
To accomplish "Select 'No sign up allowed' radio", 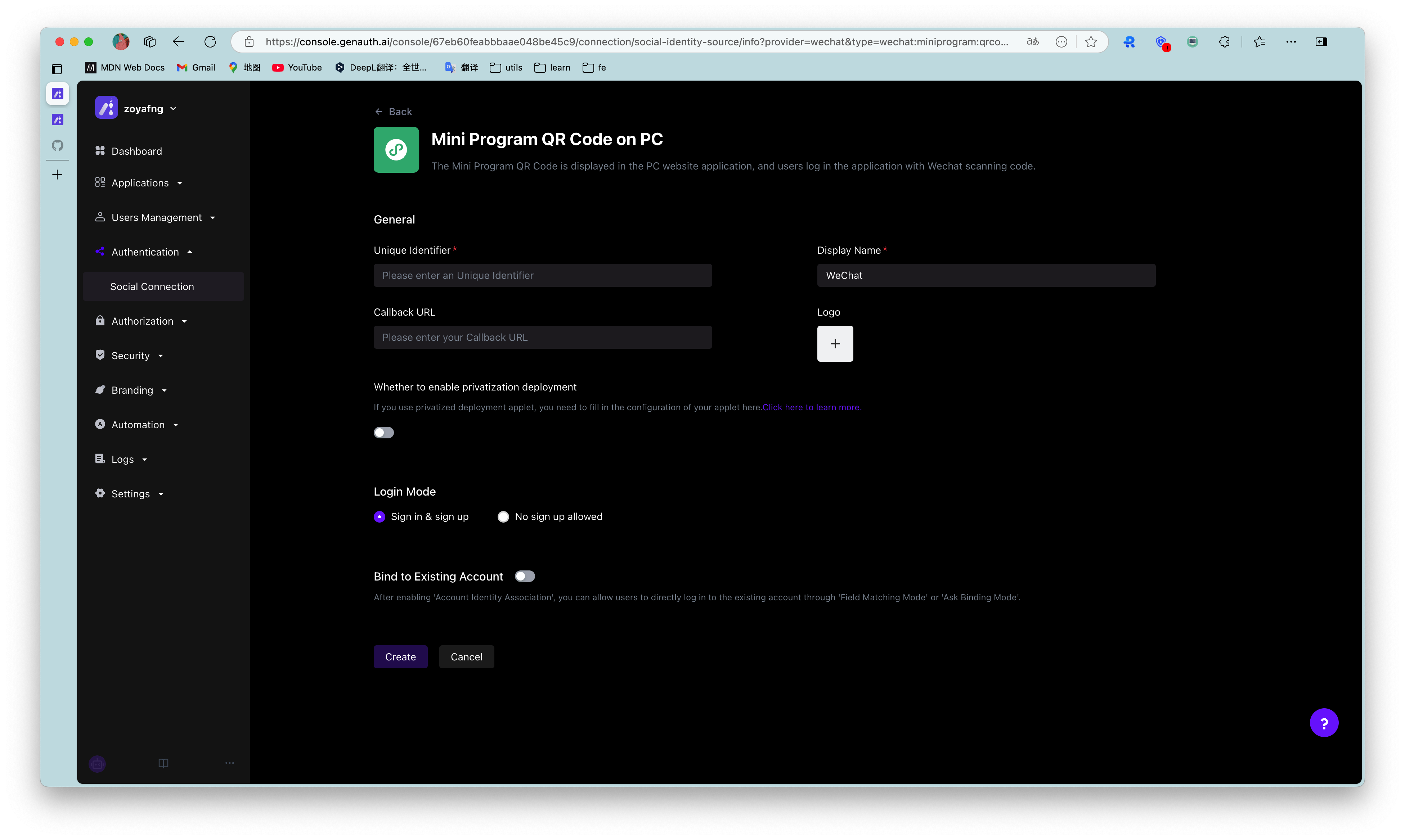I will pos(503,517).
